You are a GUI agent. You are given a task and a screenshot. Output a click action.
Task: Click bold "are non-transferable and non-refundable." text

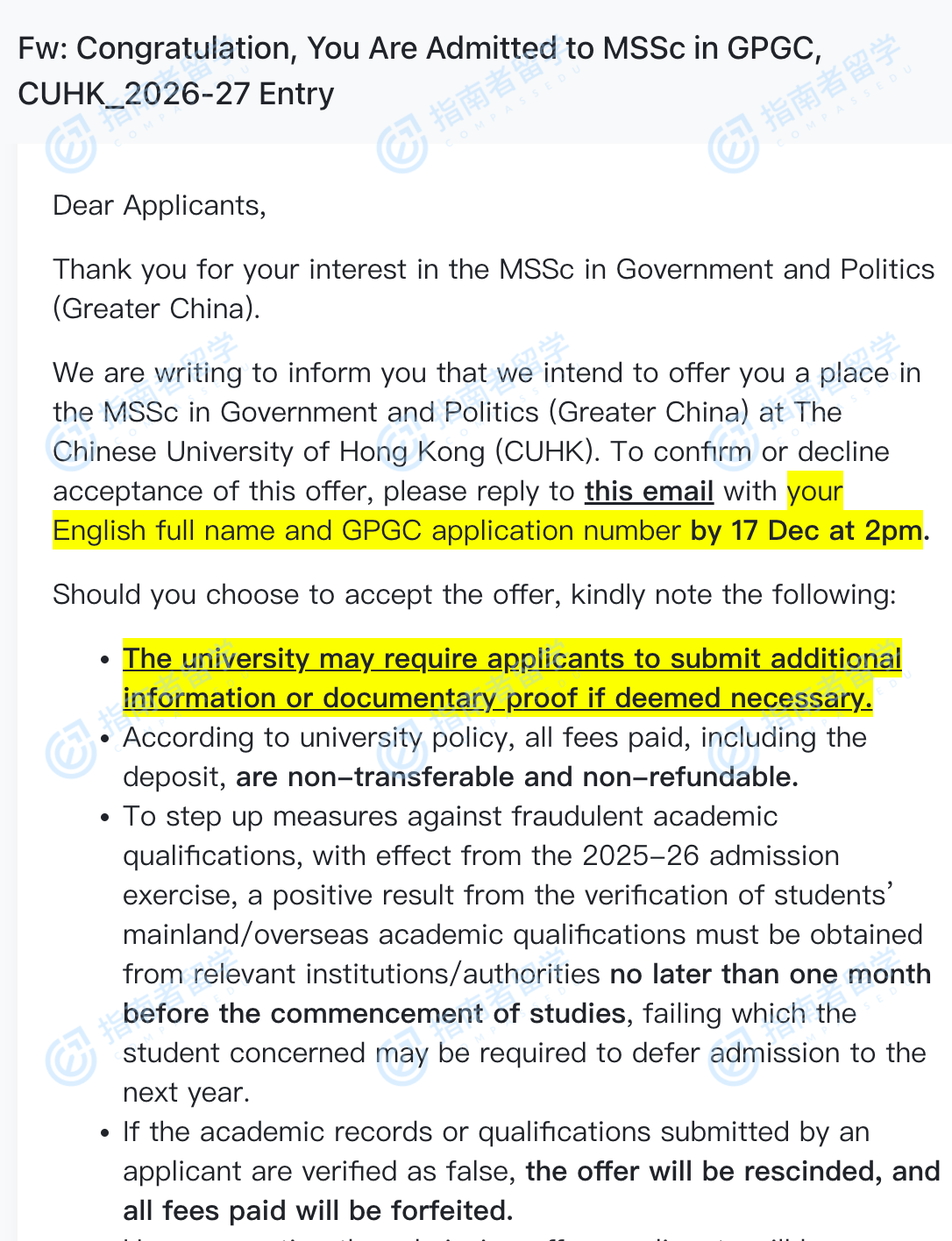[516, 777]
